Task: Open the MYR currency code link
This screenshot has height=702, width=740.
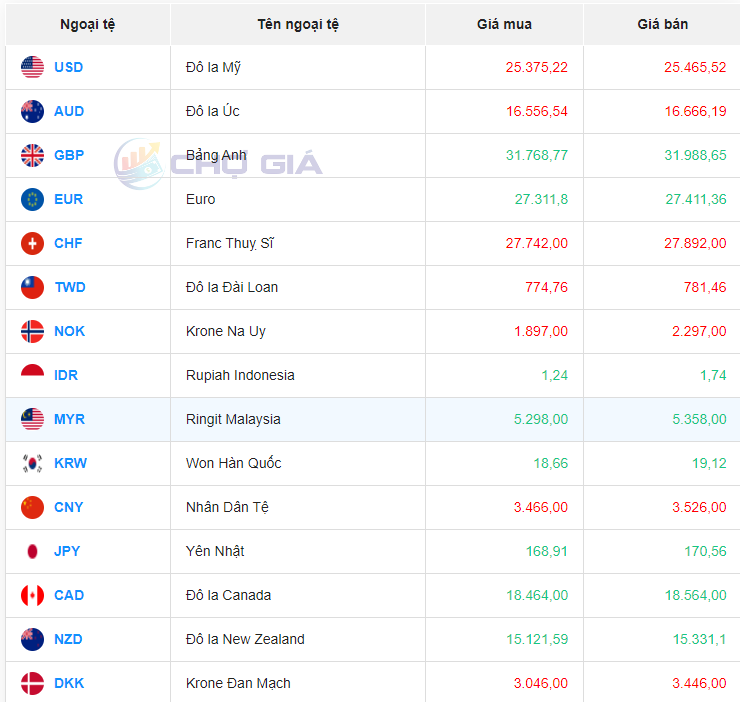Action: tap(69, 419)
